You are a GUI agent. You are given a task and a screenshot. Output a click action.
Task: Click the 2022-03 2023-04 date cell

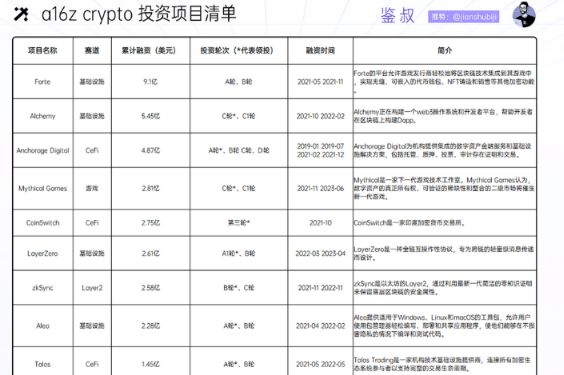(x=320, y=253)
